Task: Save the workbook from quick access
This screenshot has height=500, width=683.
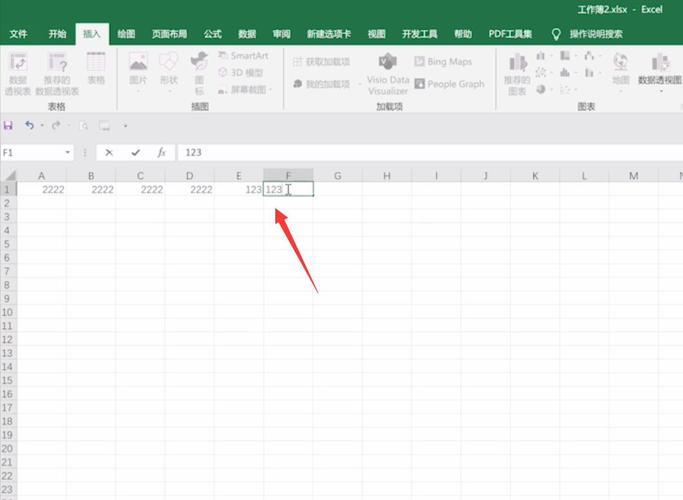Action: click(x=8, y=126)
